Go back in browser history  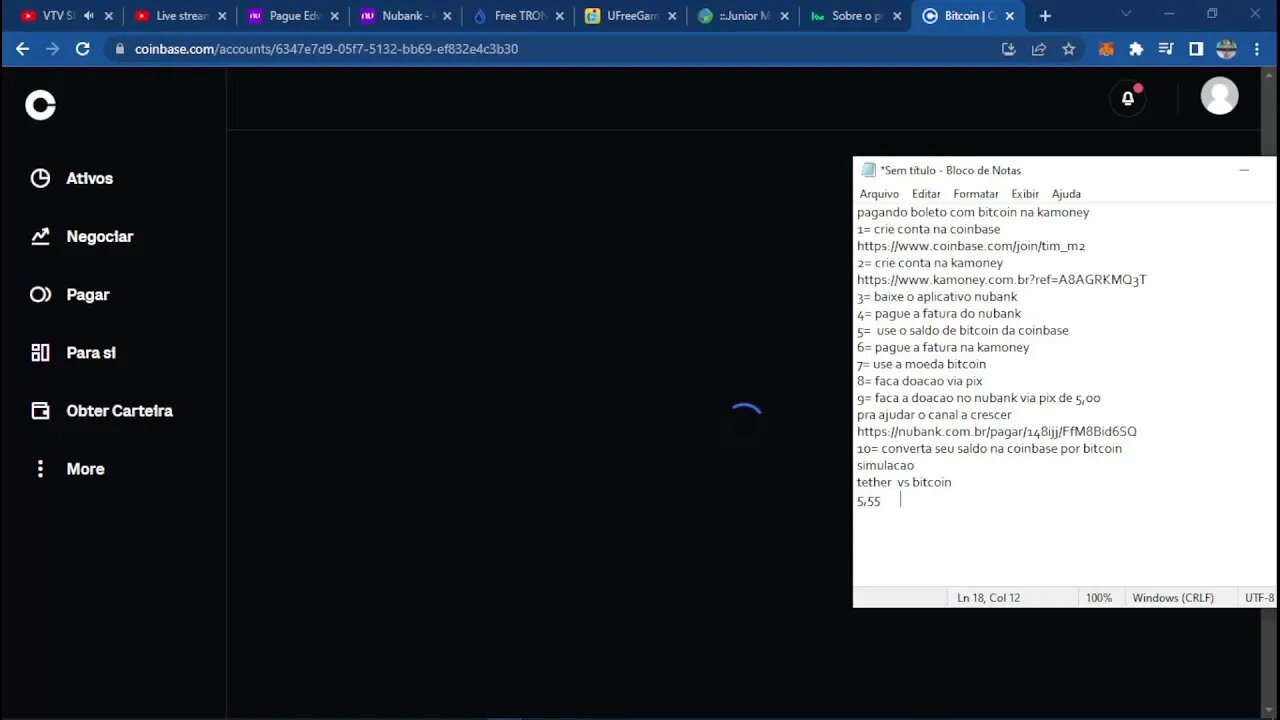click(x=22, y=48)
